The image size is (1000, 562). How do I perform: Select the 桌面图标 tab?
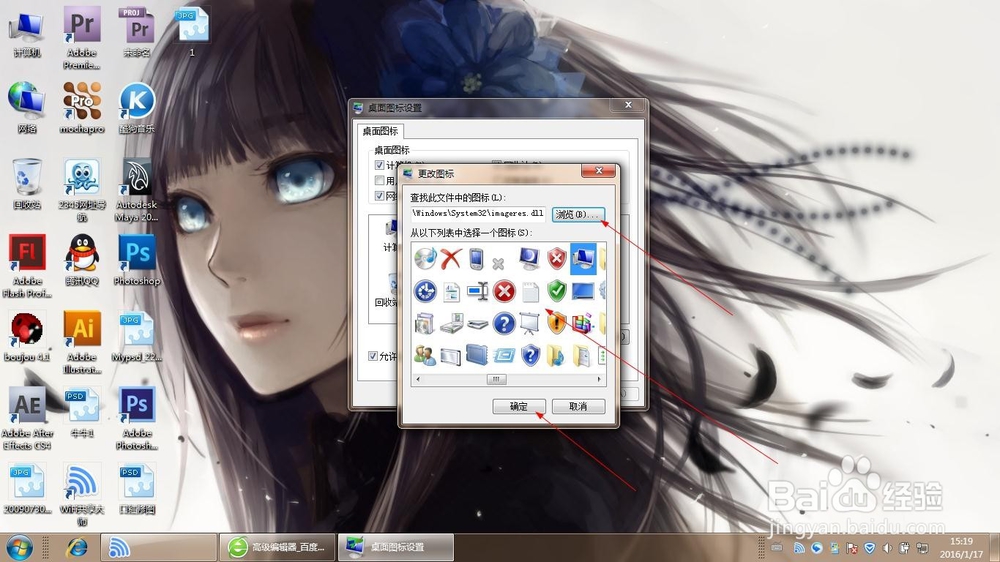click(380, 131)
